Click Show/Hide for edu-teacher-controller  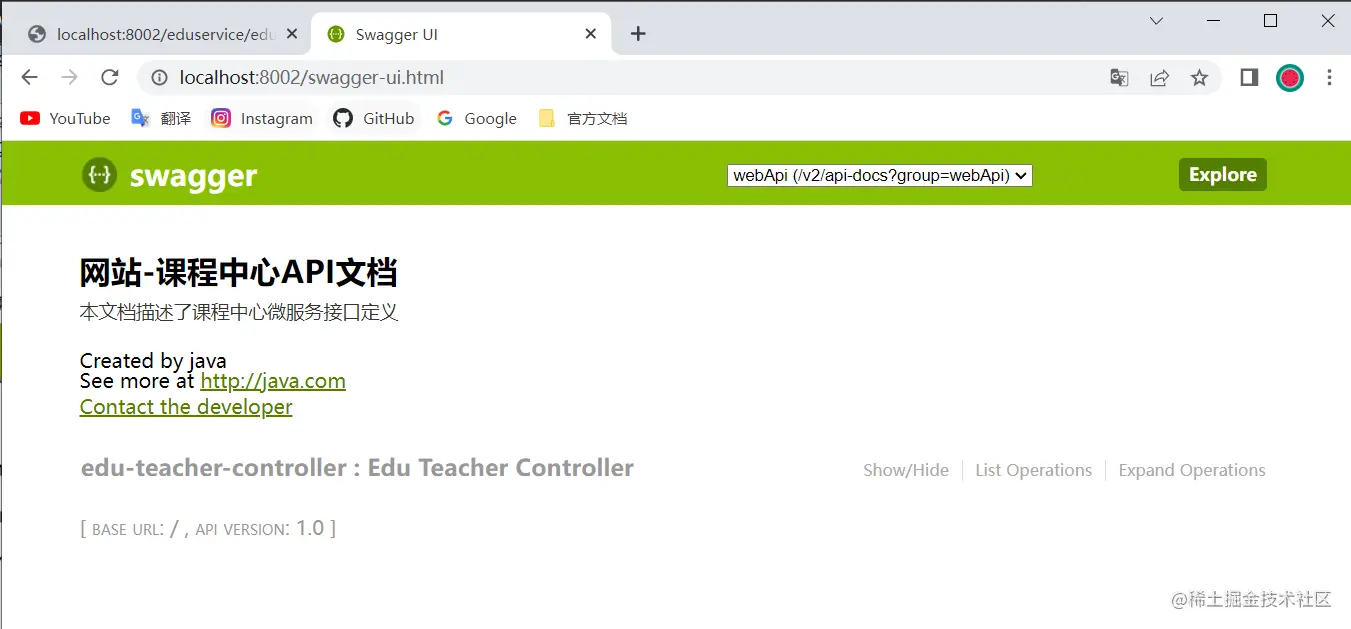(906, 470)
